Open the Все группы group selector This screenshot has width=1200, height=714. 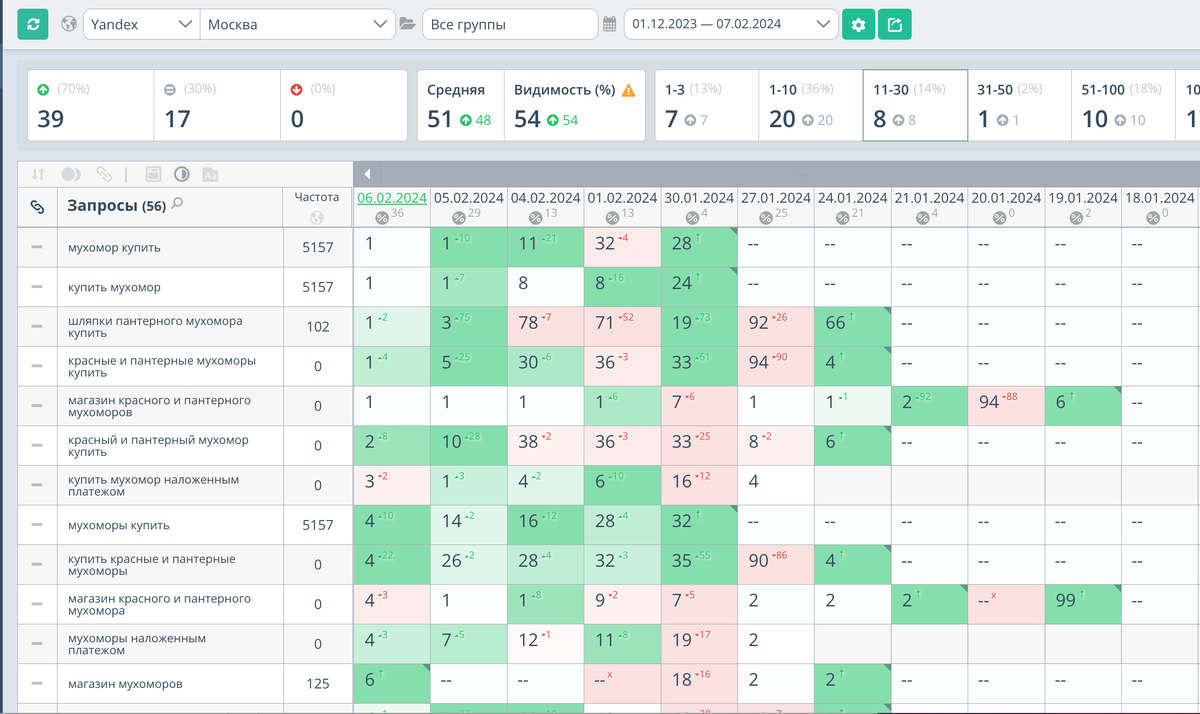click(x=509, y=24)
